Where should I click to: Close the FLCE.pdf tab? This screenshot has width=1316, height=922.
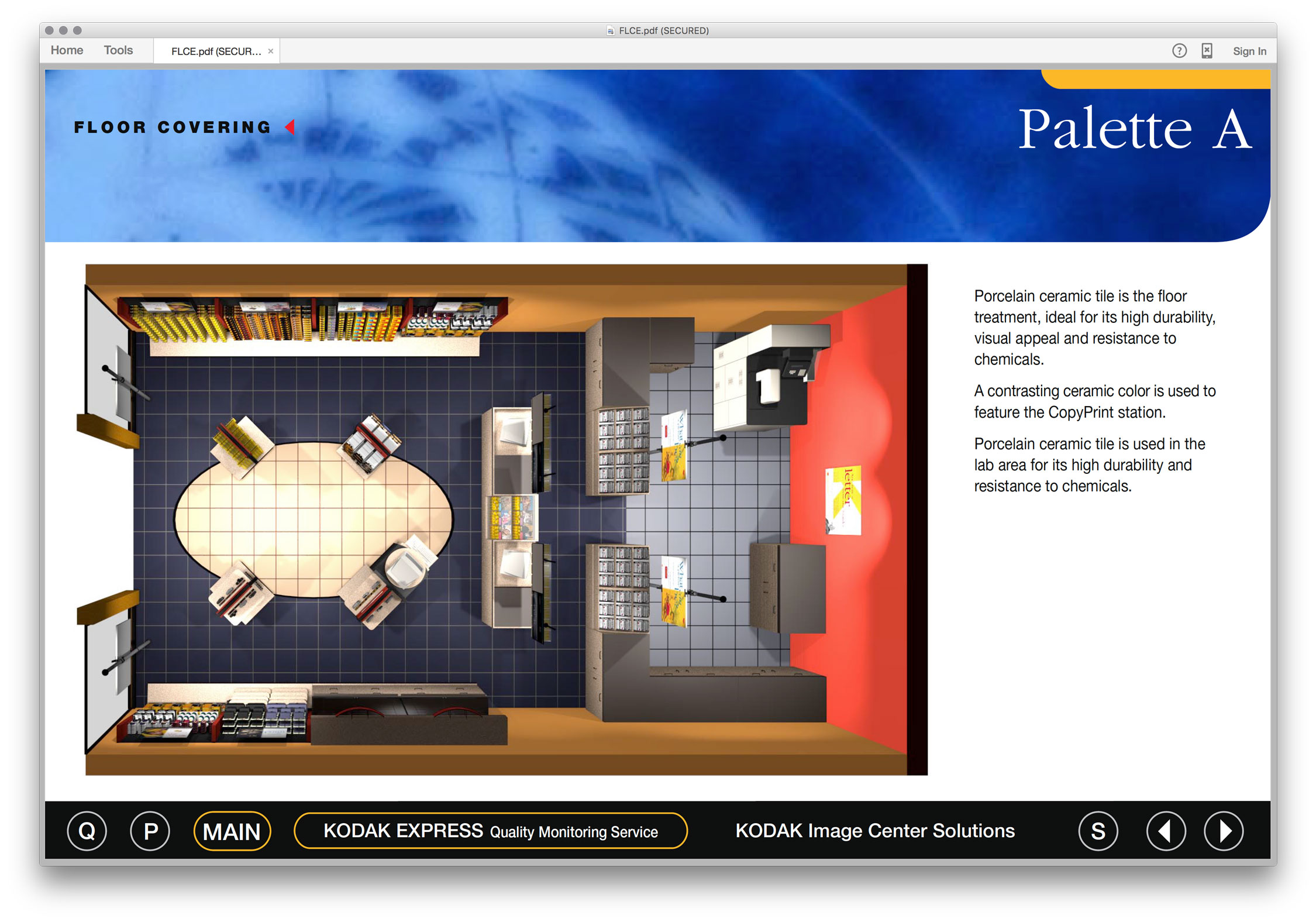[x=271, y=51]
